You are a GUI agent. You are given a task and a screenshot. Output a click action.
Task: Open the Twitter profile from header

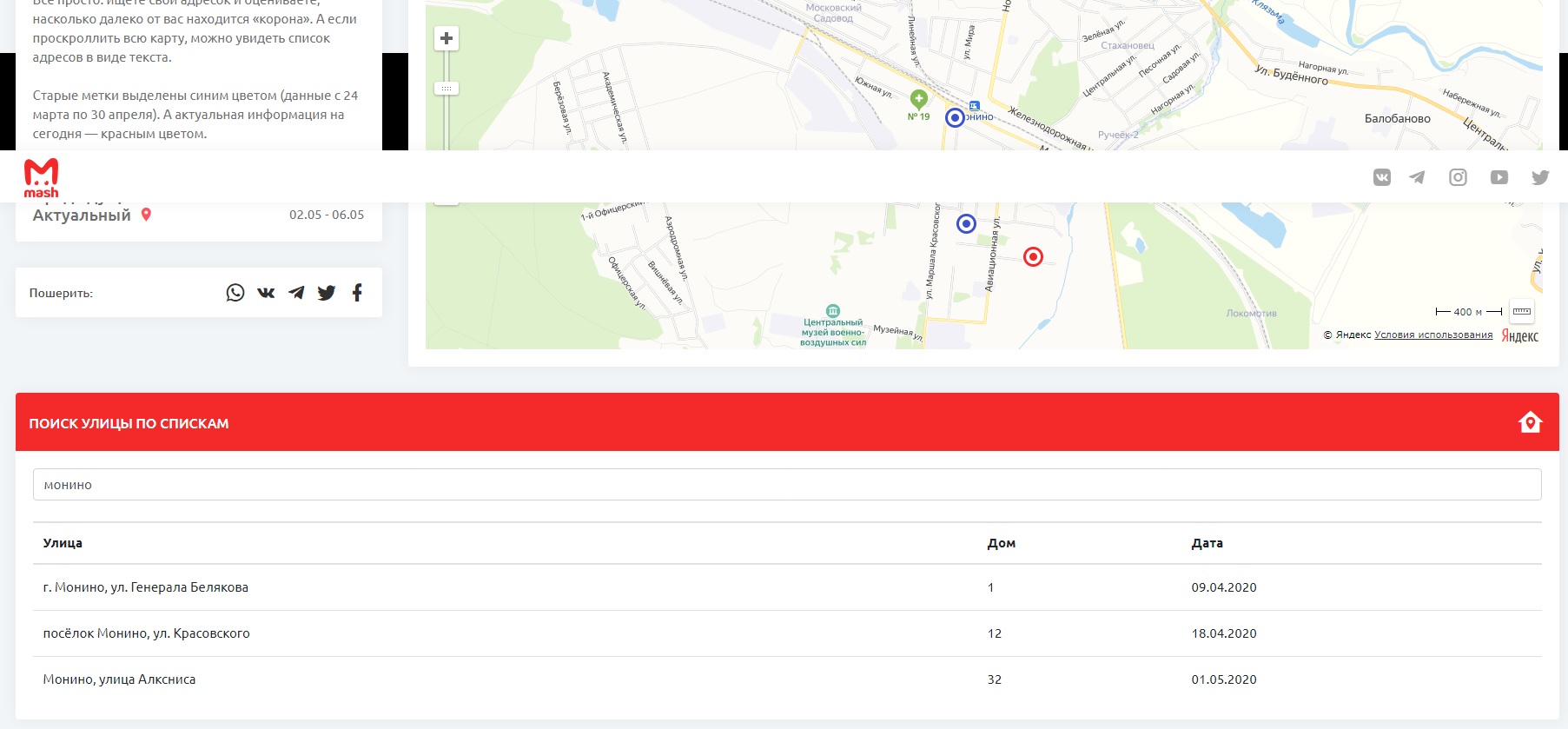(x=1539, y=177)
